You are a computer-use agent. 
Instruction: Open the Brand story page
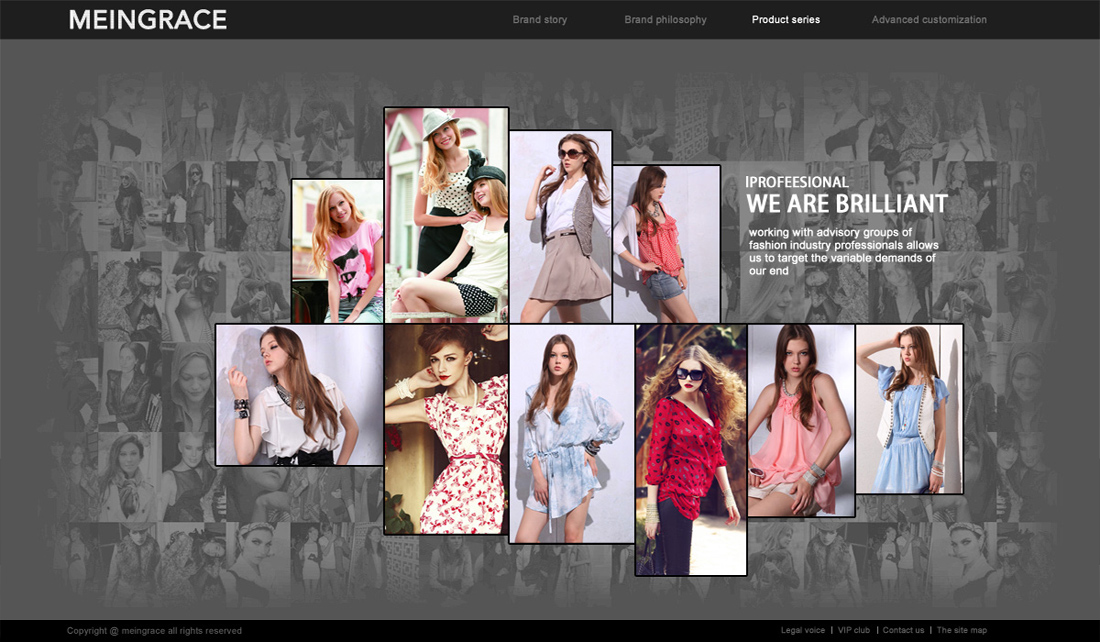539,20
